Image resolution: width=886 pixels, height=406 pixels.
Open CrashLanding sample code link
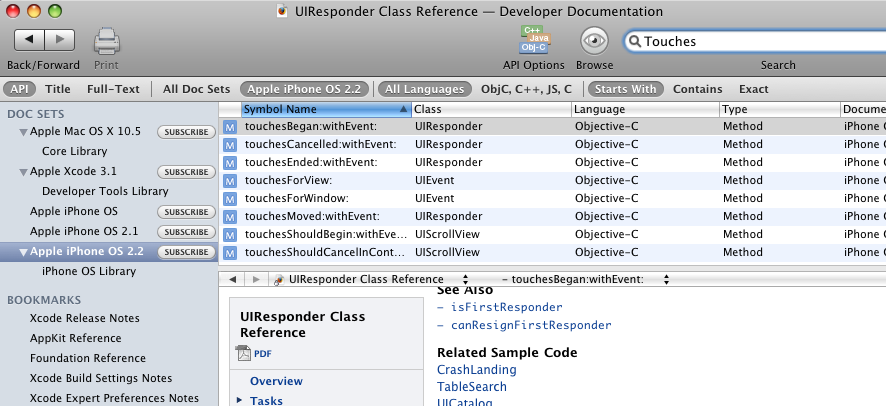pyautogui.click(x=476, y=370)
